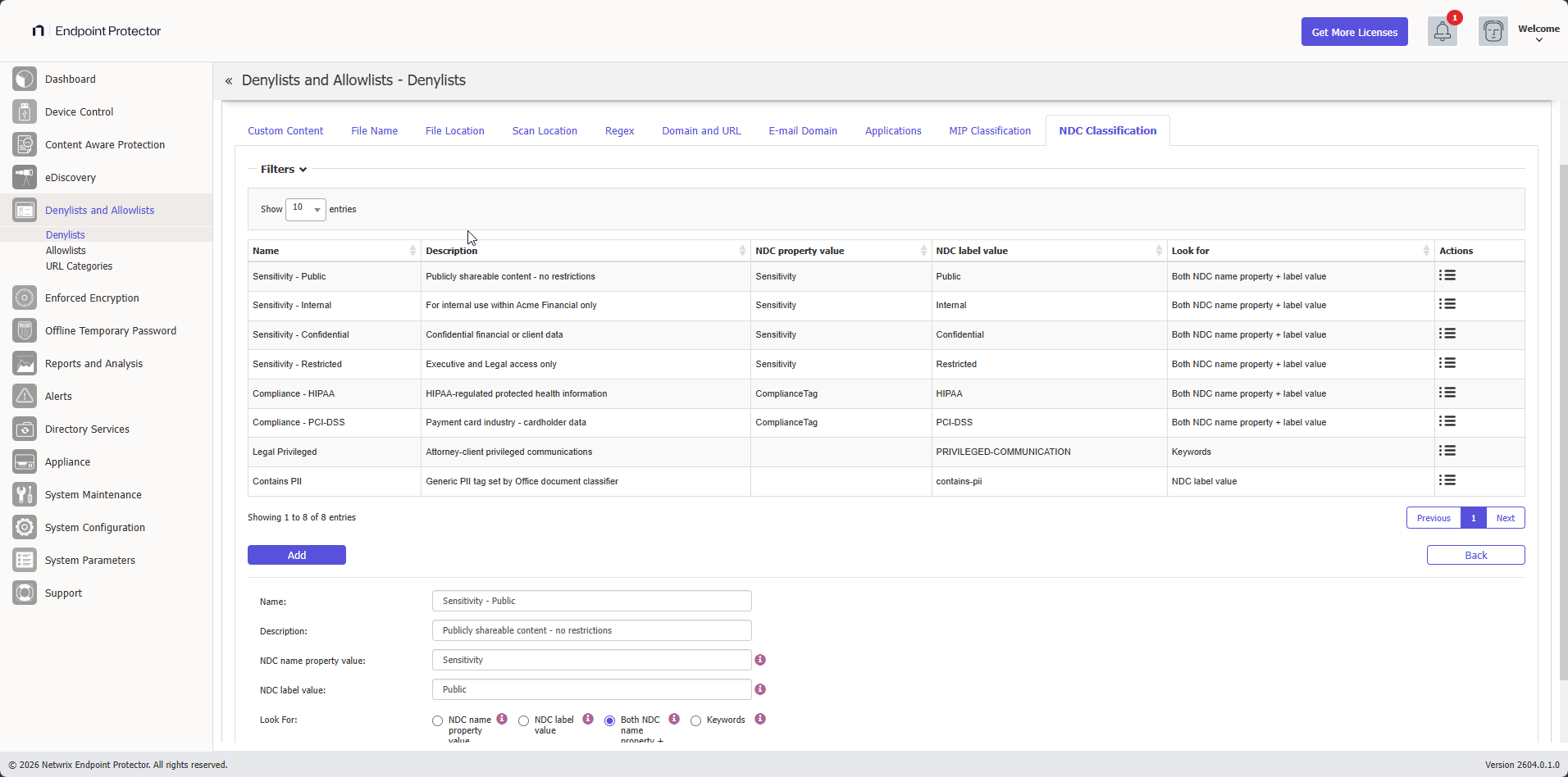Open actions for Compliance - PCI-DSS row
1568x777 pixels.
point(1447,421)
